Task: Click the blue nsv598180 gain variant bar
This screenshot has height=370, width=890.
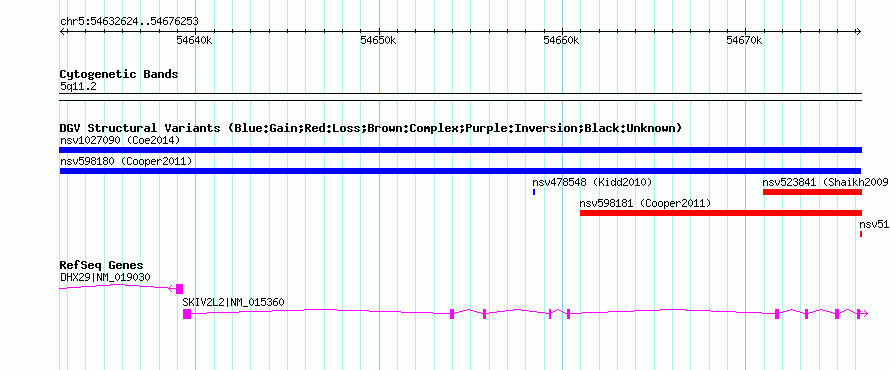Action: coord(460,171)
